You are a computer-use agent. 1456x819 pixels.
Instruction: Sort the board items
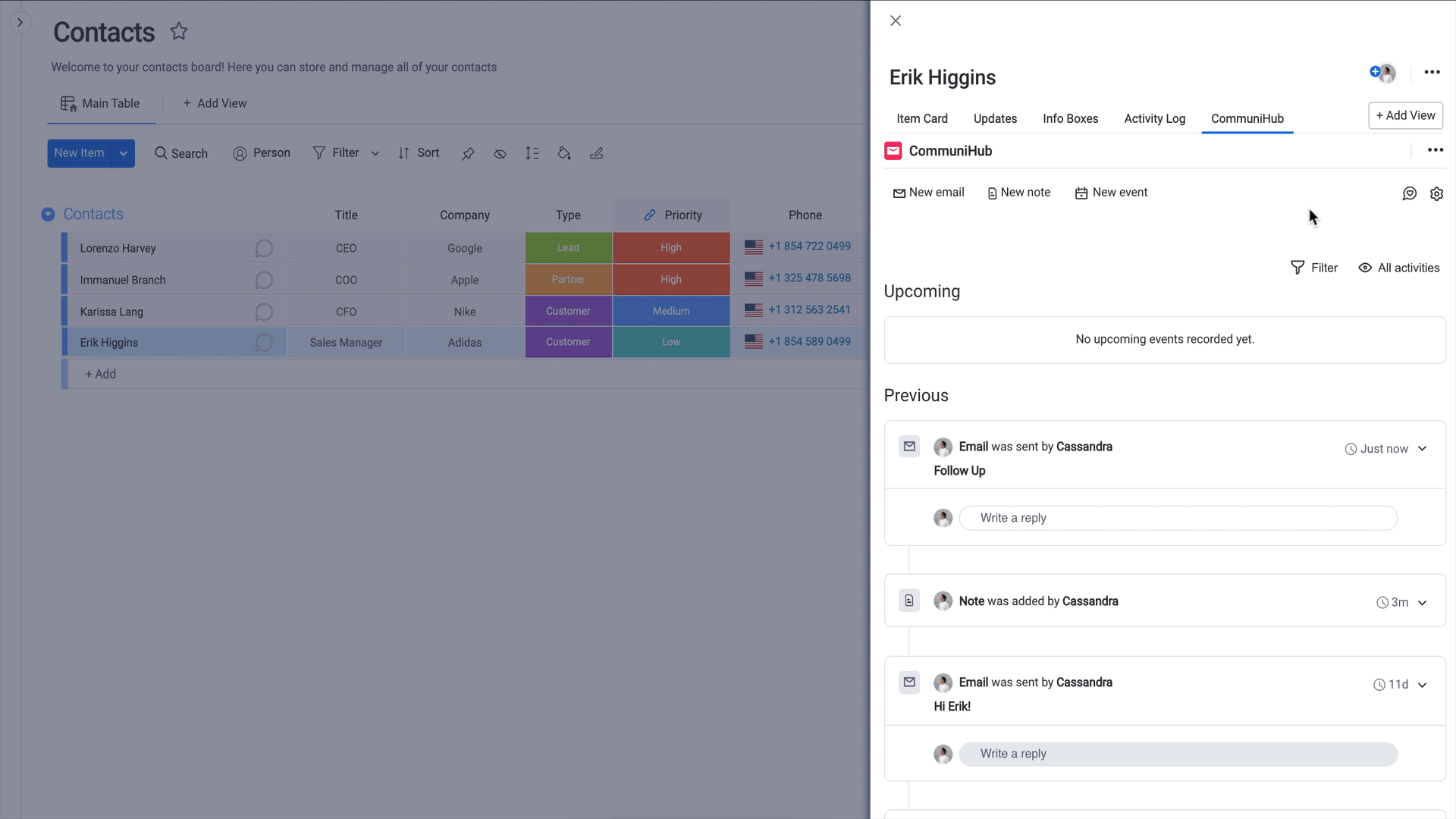[419, 153]
